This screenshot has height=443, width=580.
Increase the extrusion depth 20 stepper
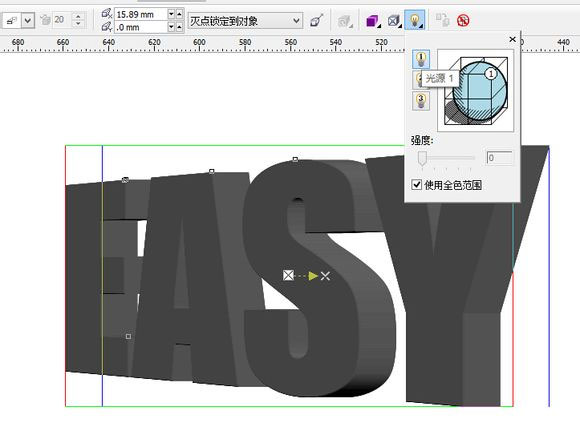pos(78,16)
